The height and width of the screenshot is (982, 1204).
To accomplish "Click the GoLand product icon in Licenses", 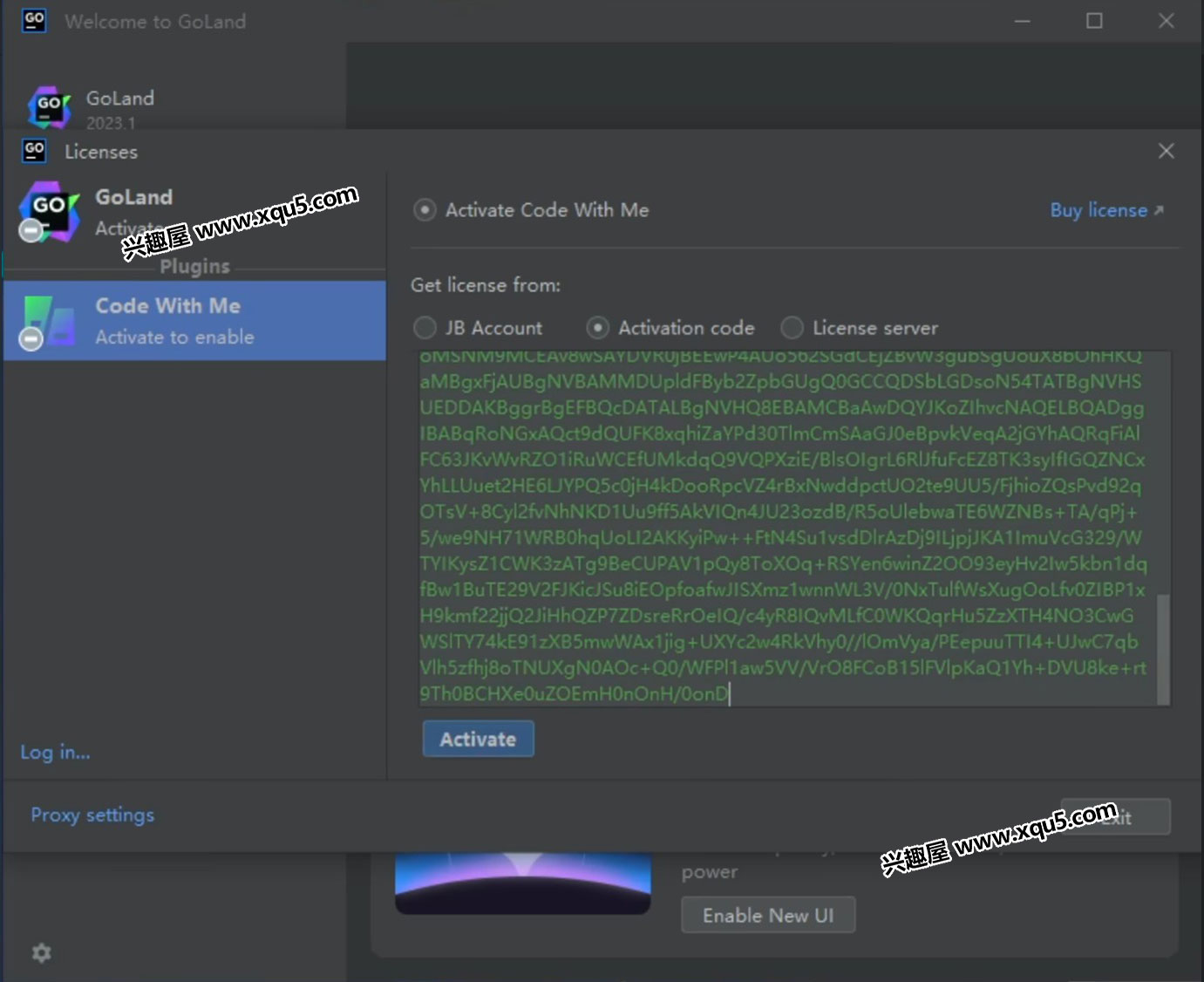I will pyautogui.click(x=49, y=211).
